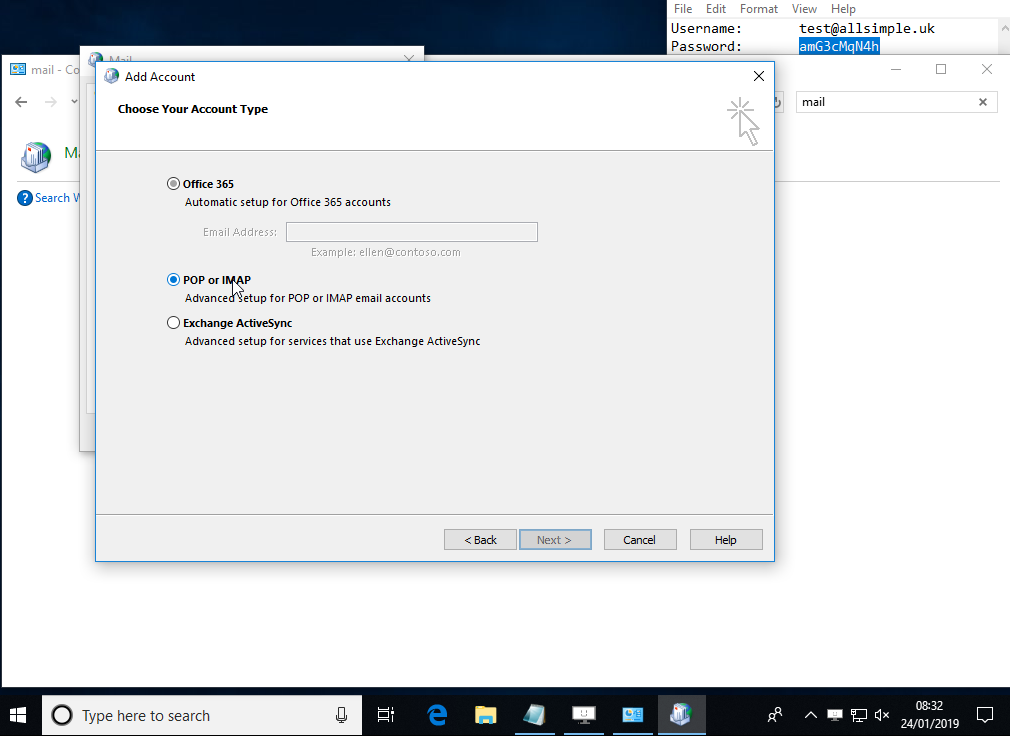Image resolution: width=1010 pixels, height=736 pixels.
Task: Select the POP or IMAP radio button
Action: 174,280
